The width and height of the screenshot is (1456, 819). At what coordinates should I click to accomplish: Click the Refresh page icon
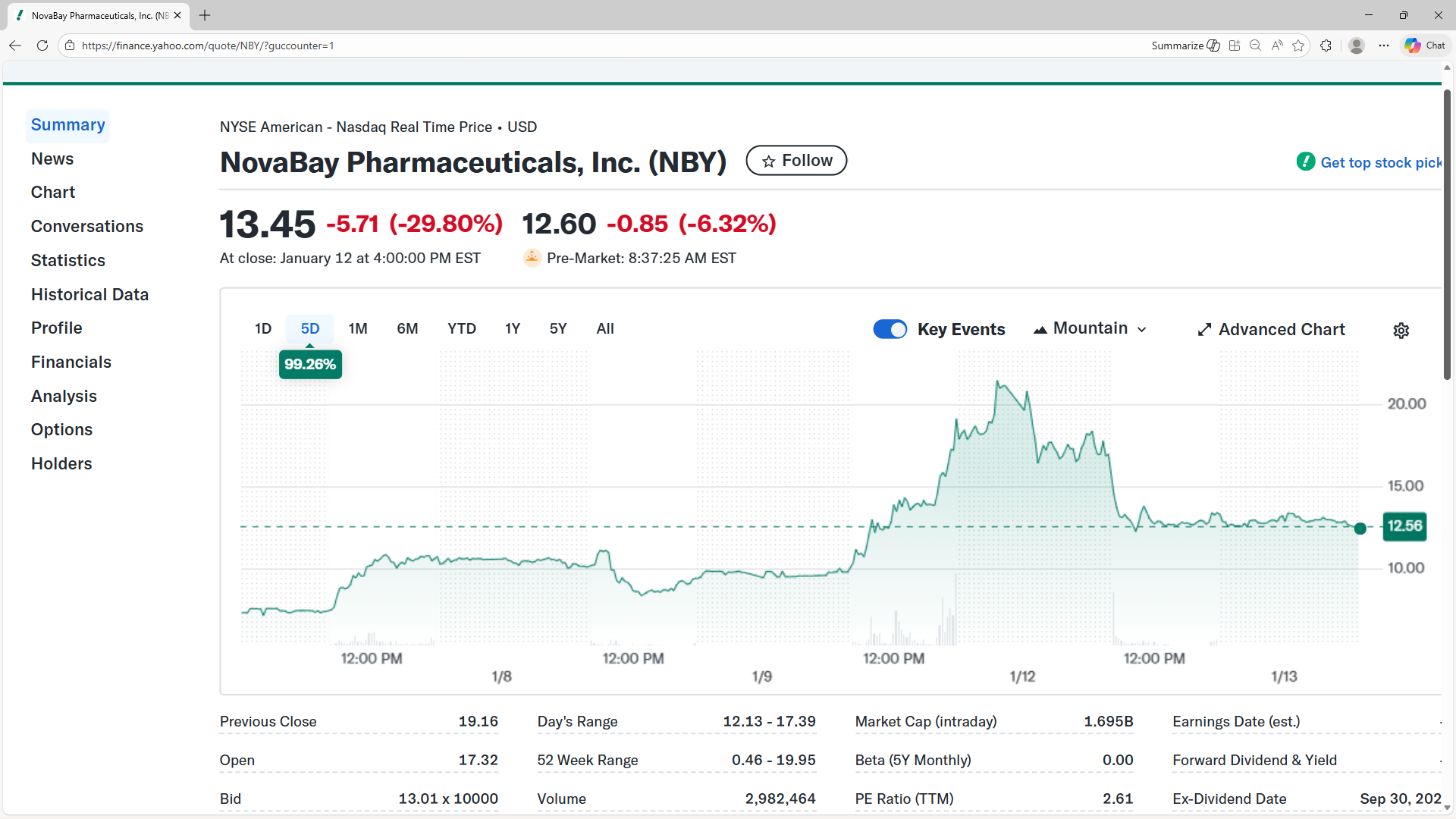click(42, 45)
